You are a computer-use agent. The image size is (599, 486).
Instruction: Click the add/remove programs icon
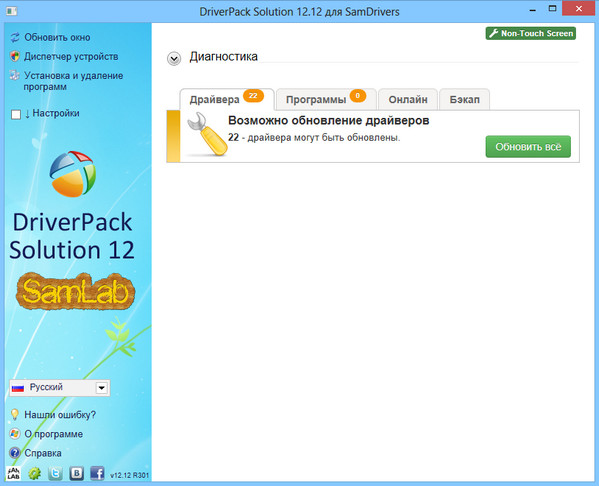click(x=15, y=75)
